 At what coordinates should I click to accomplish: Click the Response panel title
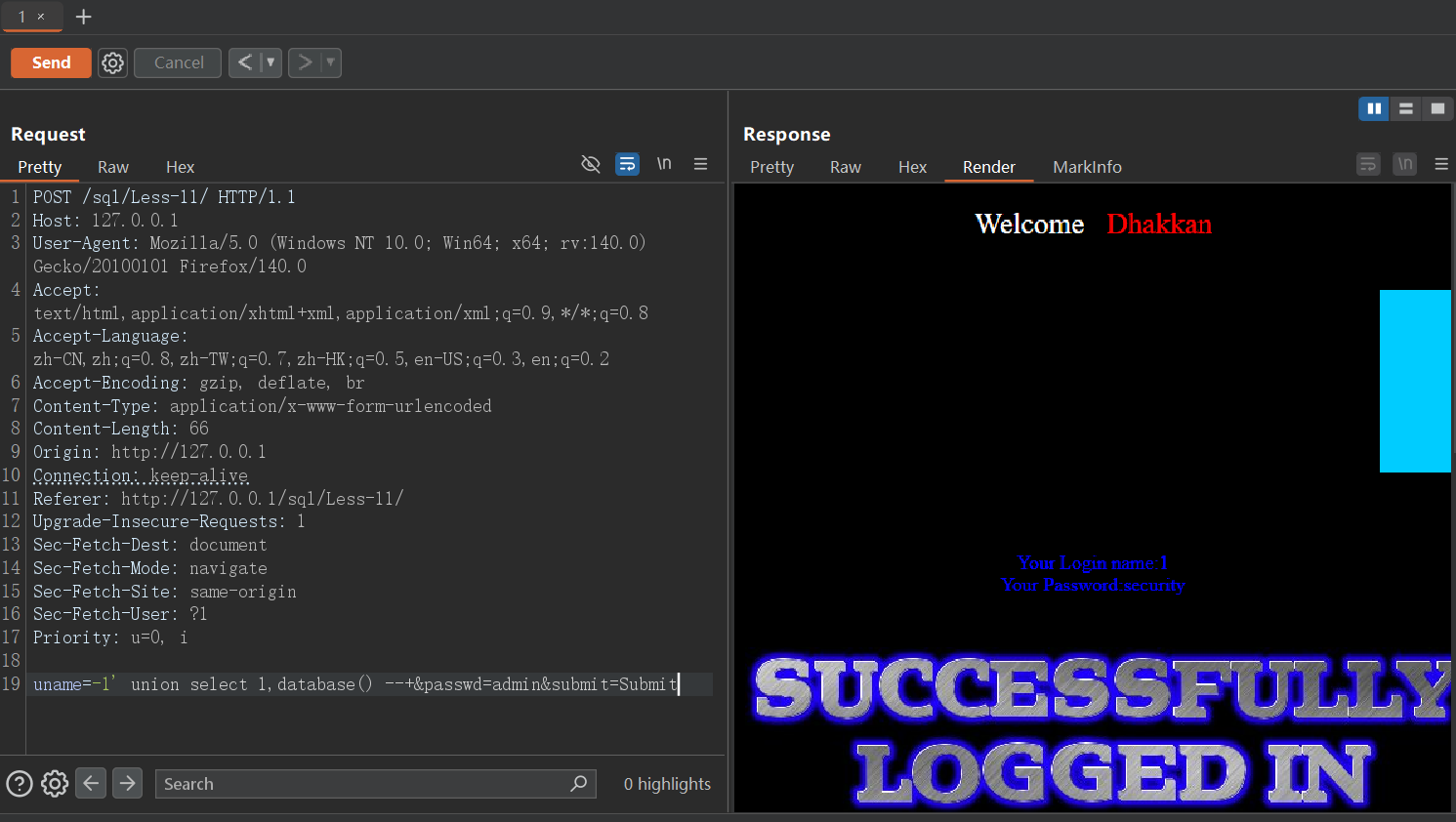coord(786,135)
